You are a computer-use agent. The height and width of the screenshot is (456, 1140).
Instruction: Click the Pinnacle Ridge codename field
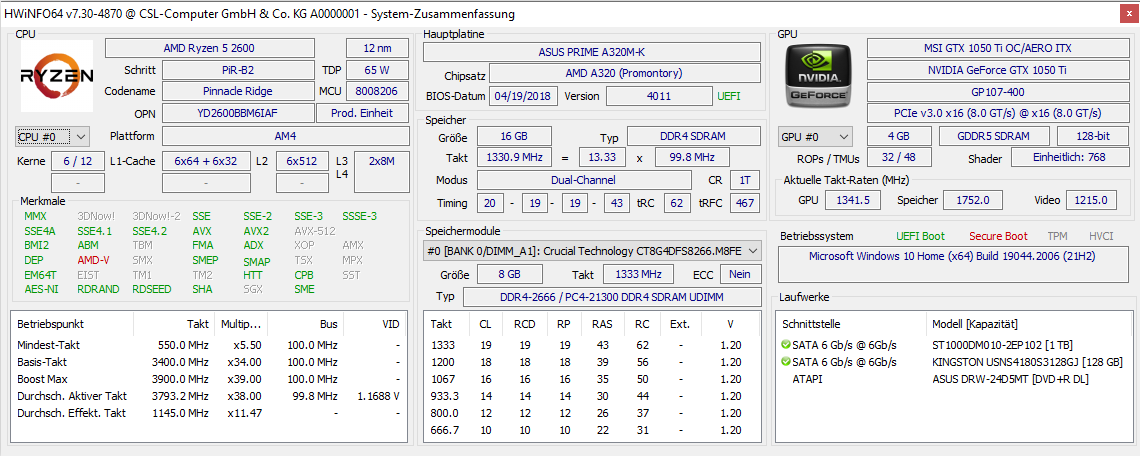pos(238,92)
